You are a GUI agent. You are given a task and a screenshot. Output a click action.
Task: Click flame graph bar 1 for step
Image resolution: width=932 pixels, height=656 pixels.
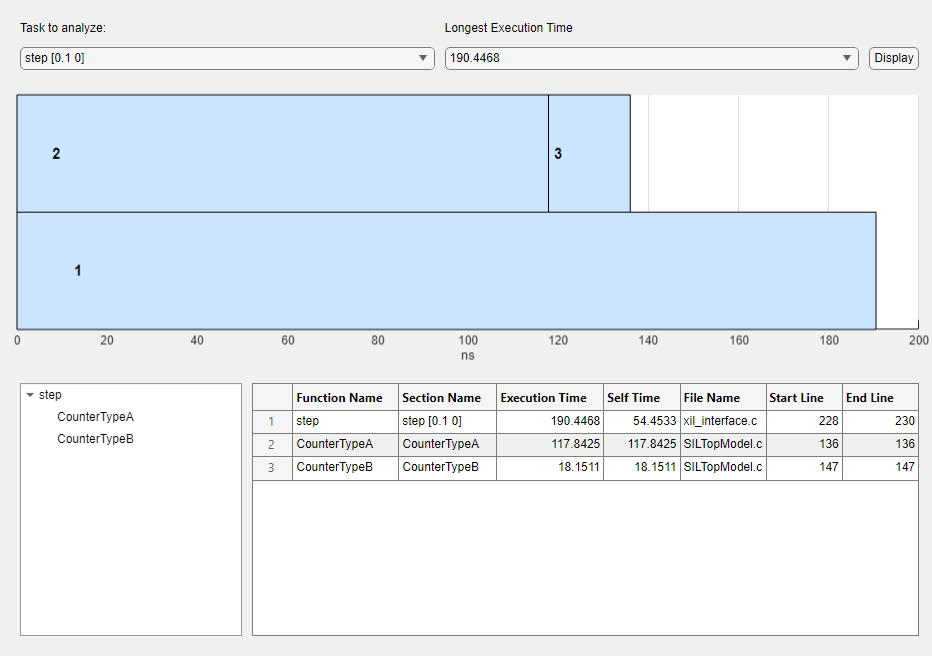point(446,271)
